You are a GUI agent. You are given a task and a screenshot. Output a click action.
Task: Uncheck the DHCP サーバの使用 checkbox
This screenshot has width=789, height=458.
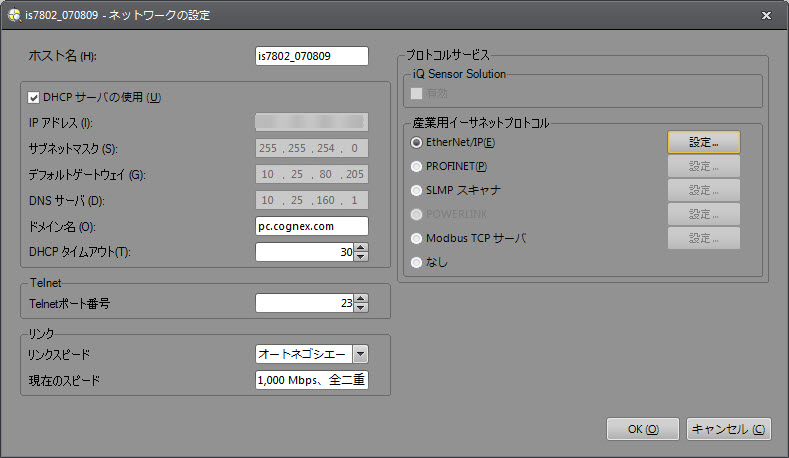coord(34,98)
